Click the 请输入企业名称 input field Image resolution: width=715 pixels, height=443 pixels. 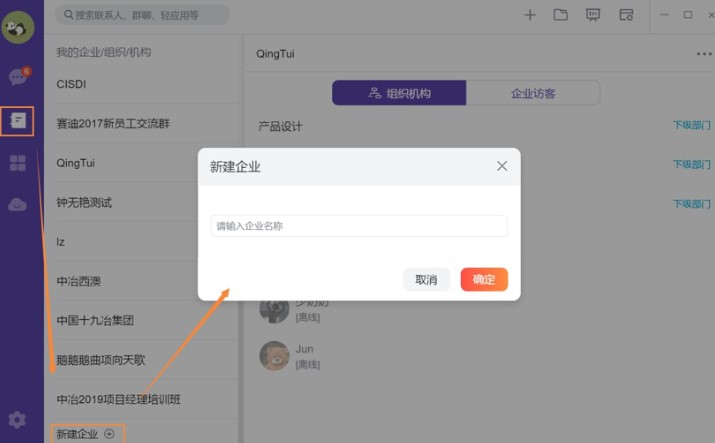tap(359, 226)
